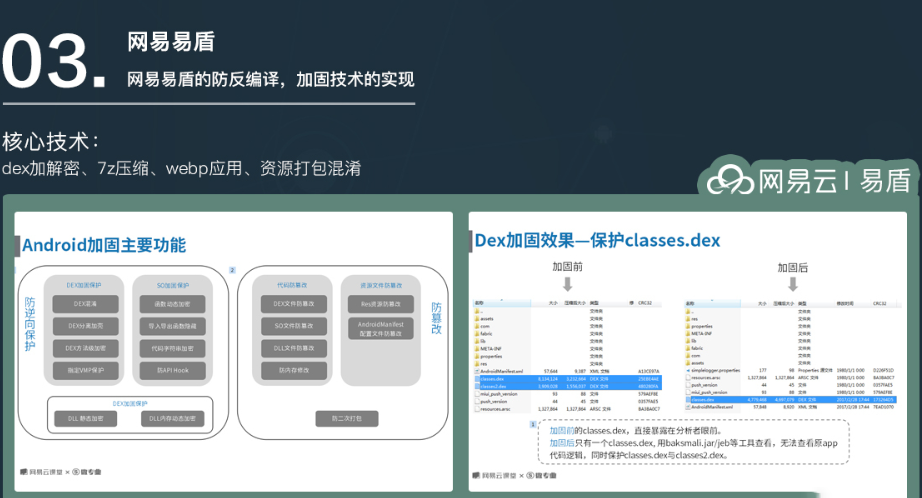Click the DEX分离加壳 box

[86, 326]
